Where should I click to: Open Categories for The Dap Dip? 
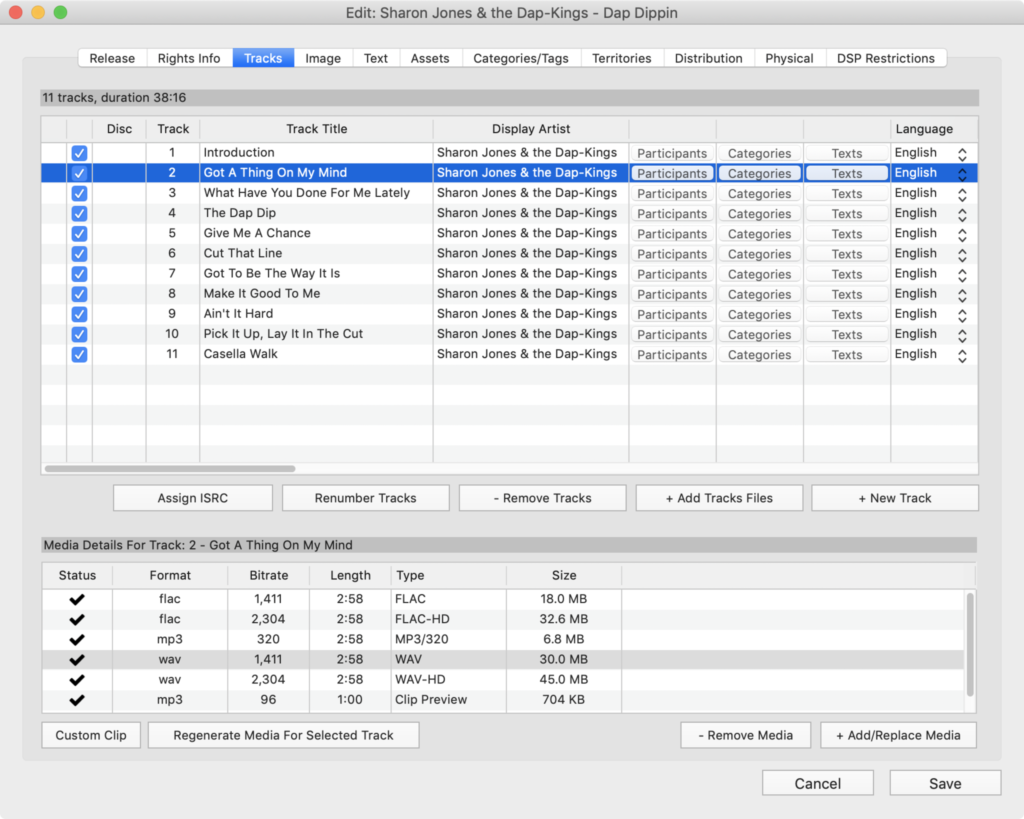[x=760, y=214]
